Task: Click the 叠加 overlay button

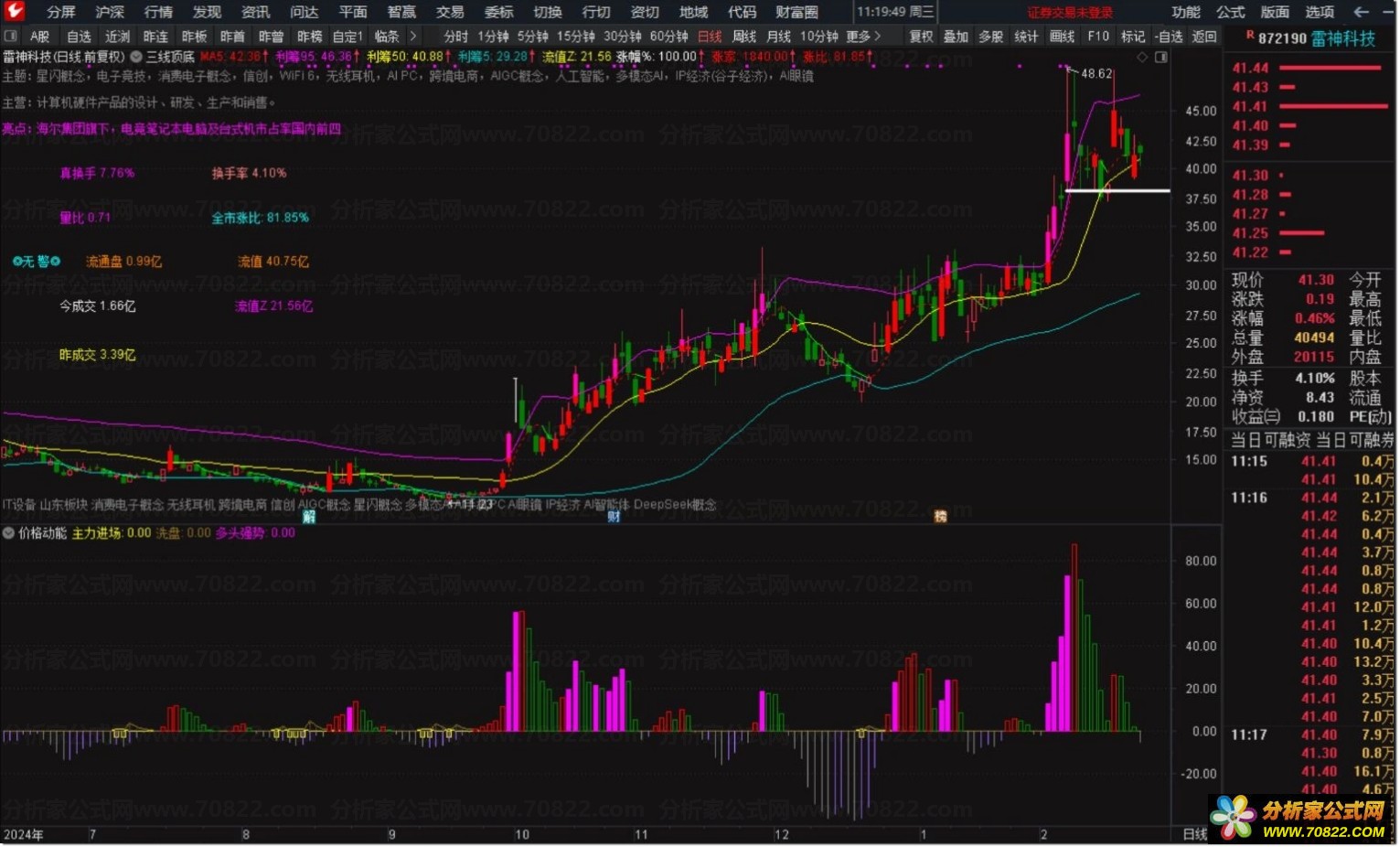Action: tap(956, 37)
